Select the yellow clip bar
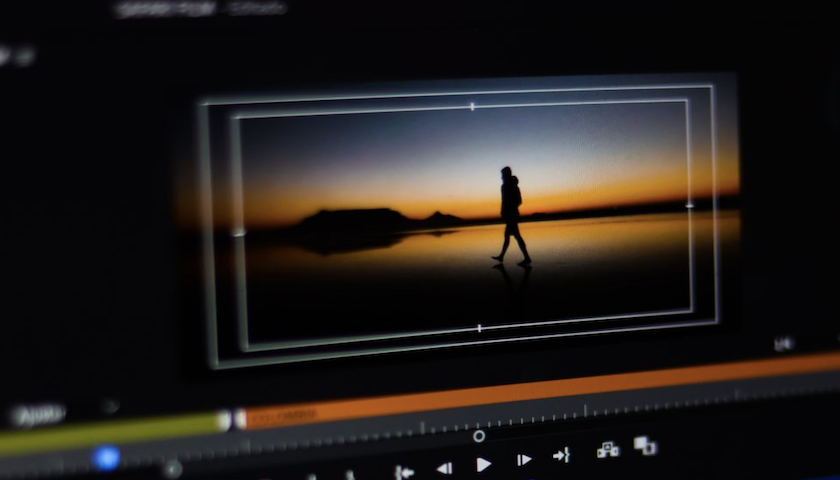The width and height of the screenshot is (840, 480). coord(114,433)
